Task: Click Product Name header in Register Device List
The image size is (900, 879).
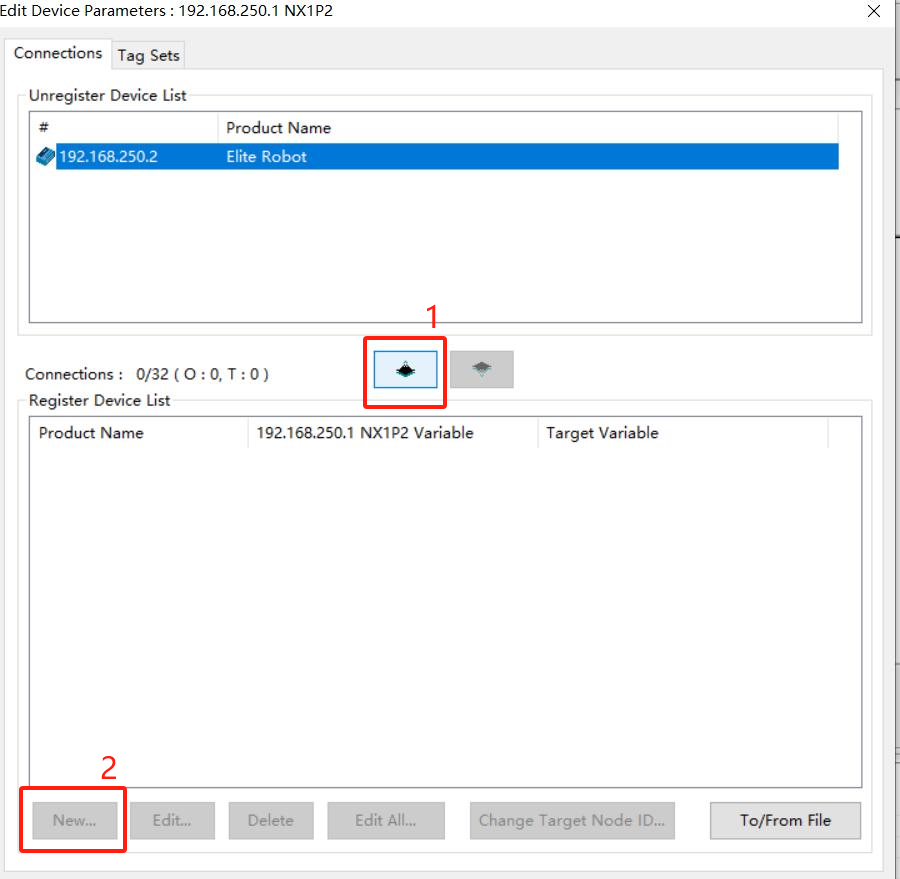Action: tap(91, 433)
